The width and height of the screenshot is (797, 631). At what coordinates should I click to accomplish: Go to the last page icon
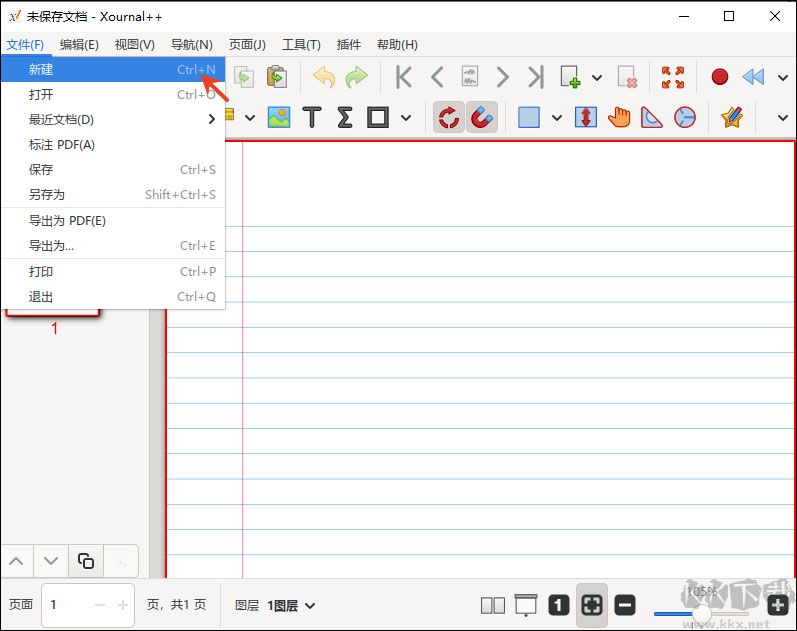click(x=535, y=77)
